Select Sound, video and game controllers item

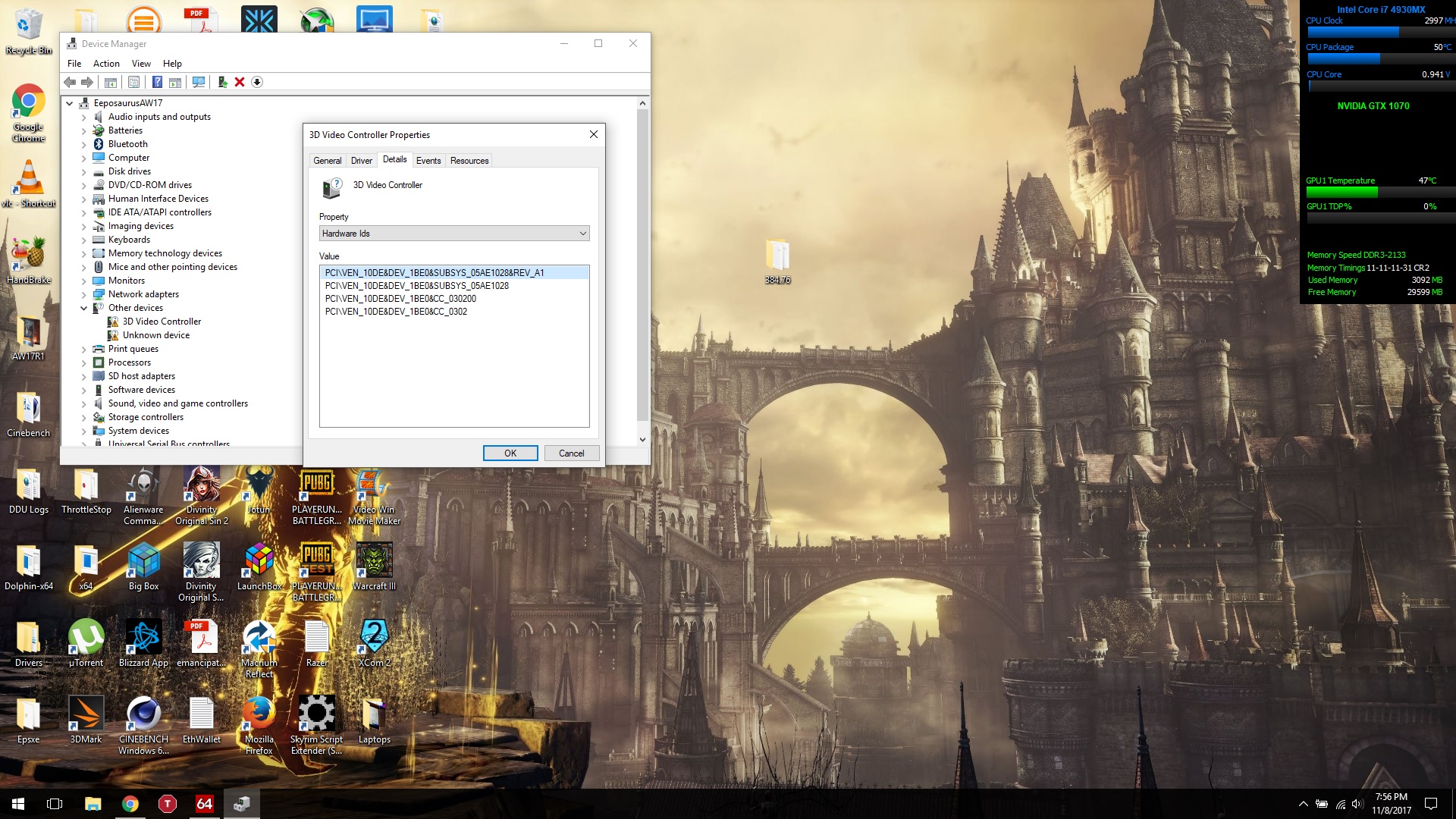click(x=177, y=403)
